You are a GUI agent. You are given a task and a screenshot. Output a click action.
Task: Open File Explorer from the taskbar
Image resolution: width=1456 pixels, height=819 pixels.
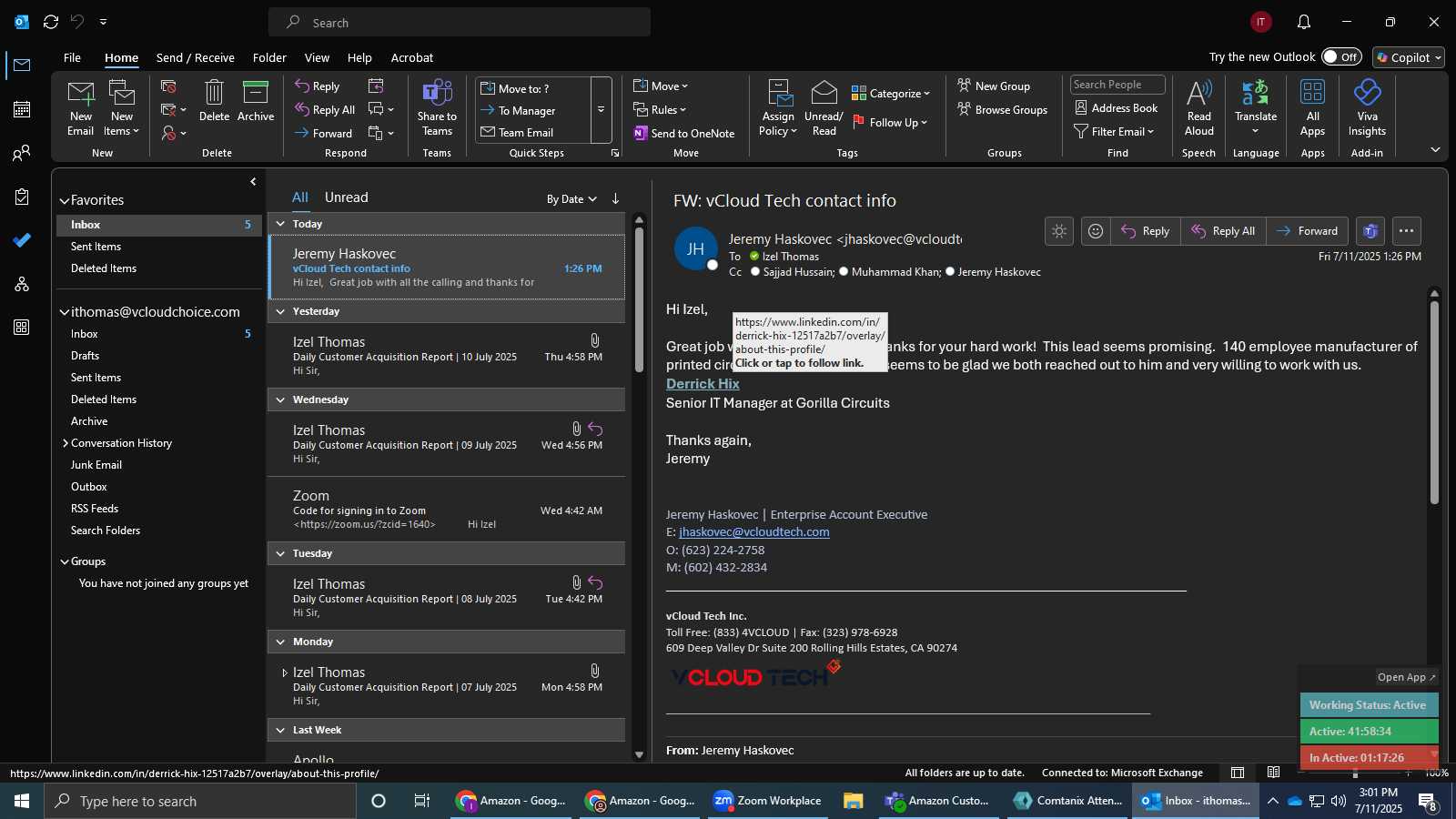click(x=853, y=801)
